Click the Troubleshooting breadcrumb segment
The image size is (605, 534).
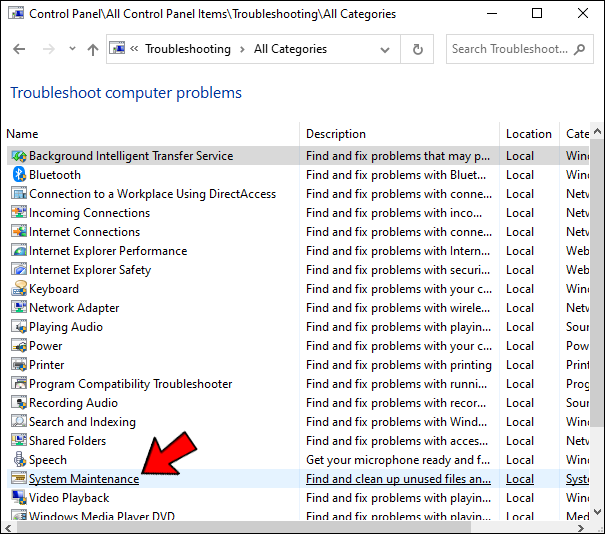tap(187, 49)
